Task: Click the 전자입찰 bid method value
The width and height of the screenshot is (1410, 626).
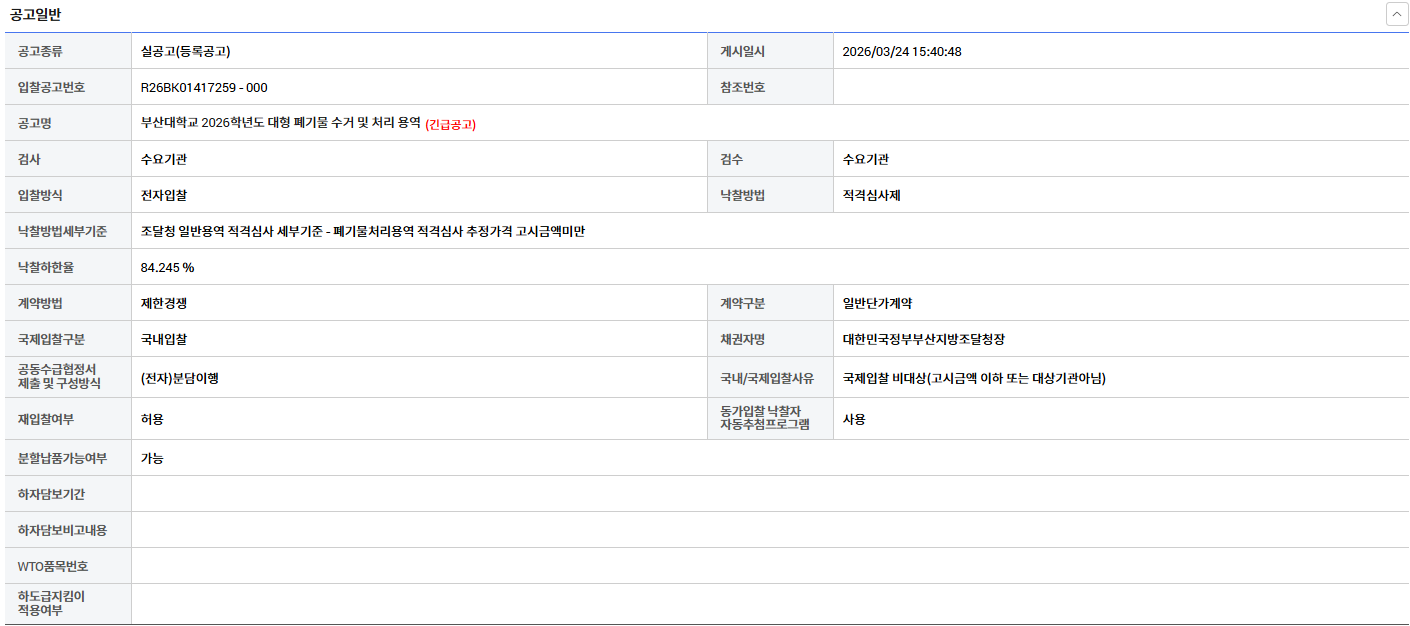Action: coord(164,196)
